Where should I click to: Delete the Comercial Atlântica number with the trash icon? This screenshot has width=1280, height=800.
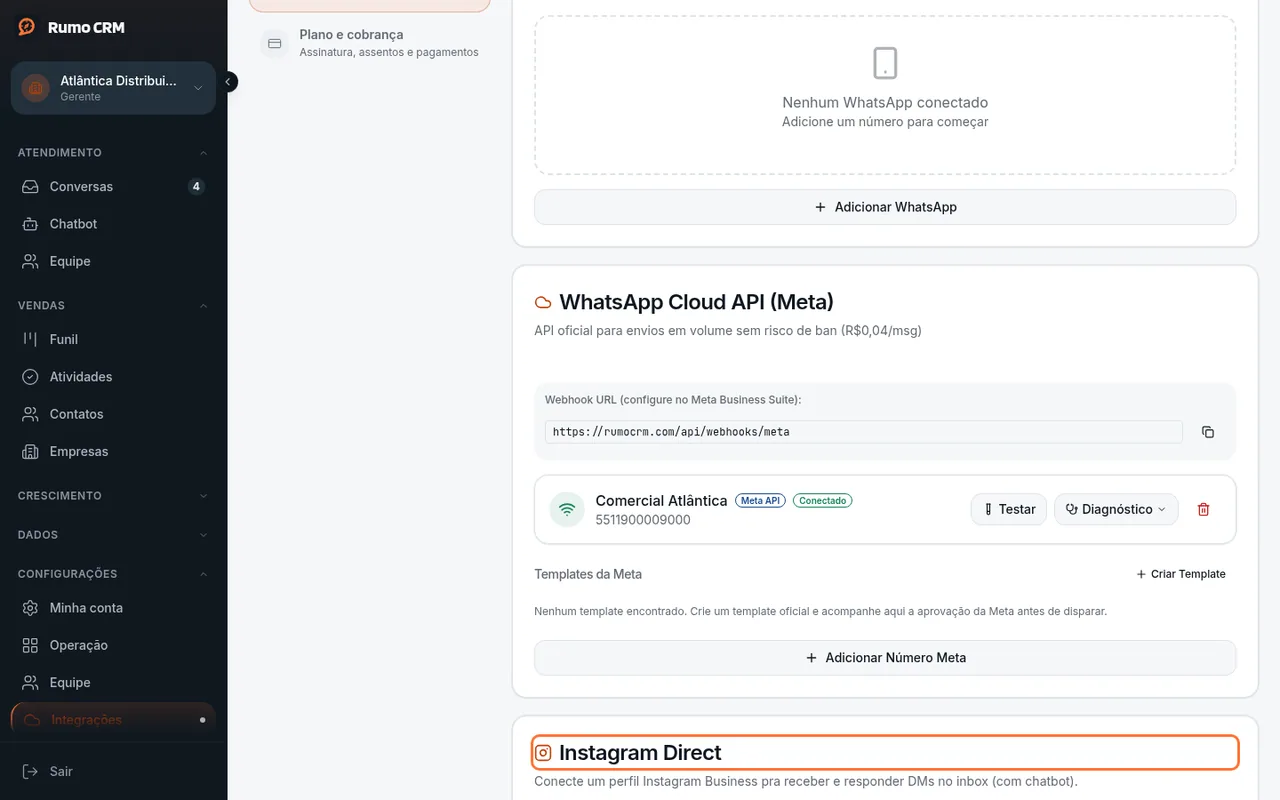click(1203, 509)
